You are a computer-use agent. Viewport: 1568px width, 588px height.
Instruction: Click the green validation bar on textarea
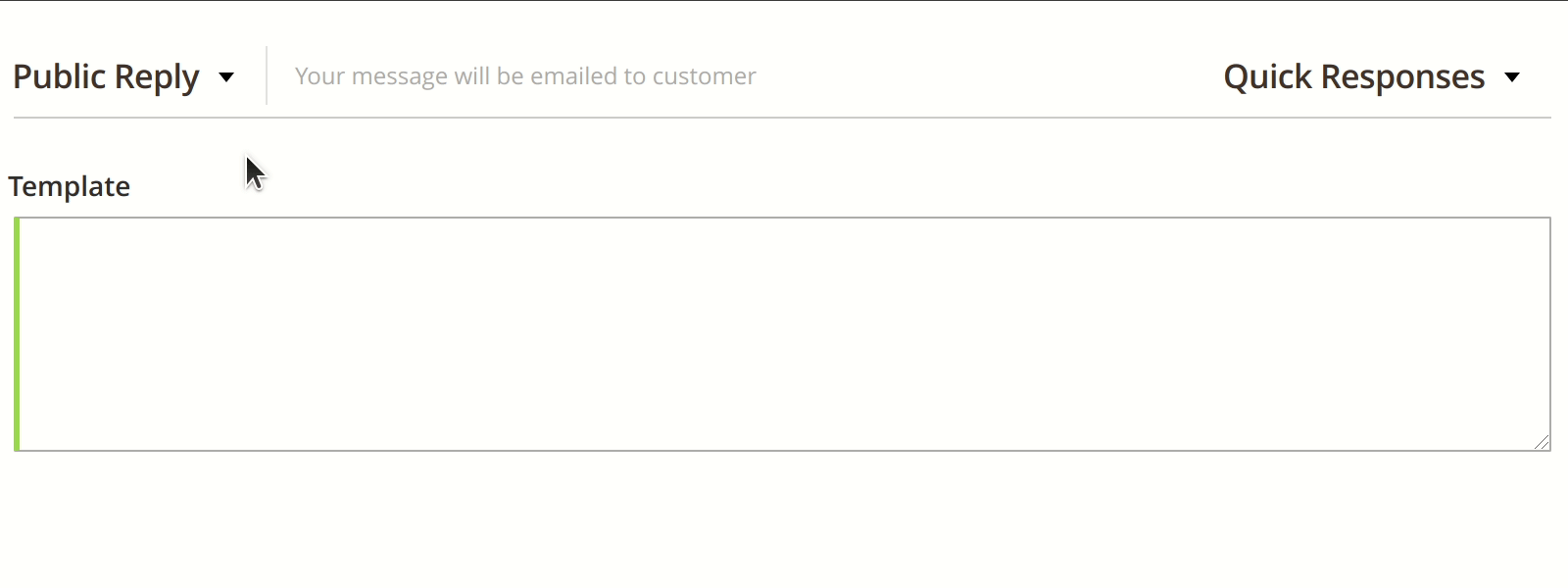pos(17,333)
